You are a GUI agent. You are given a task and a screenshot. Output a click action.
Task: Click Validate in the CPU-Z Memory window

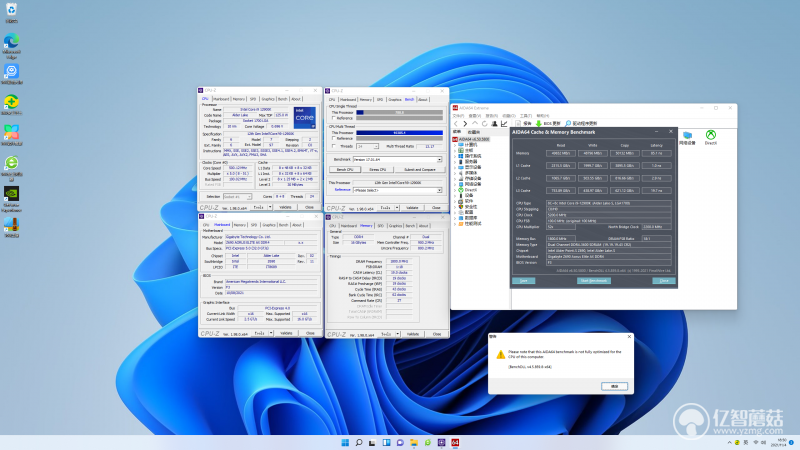point(413,334)
